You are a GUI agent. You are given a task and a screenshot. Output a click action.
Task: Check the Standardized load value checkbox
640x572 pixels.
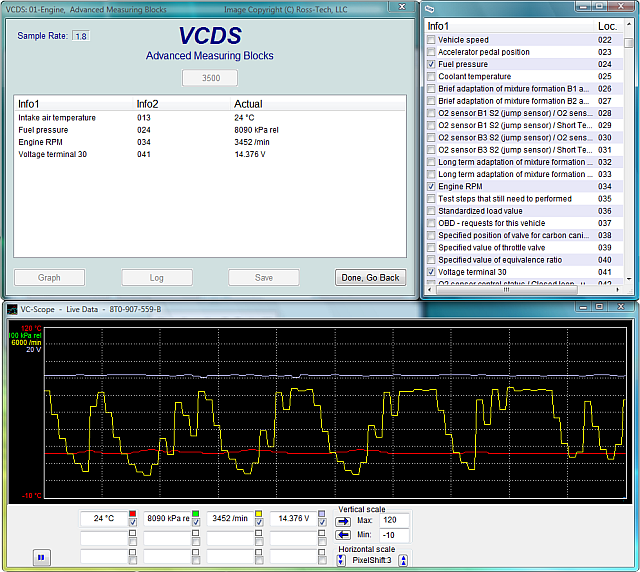click(431, 211)
